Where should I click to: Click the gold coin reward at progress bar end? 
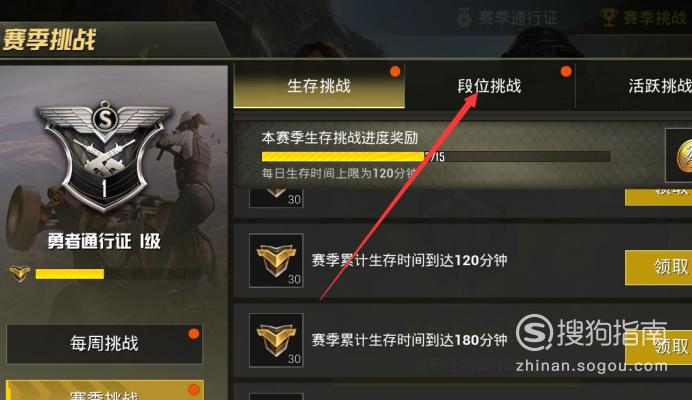[x=683, y=155]
